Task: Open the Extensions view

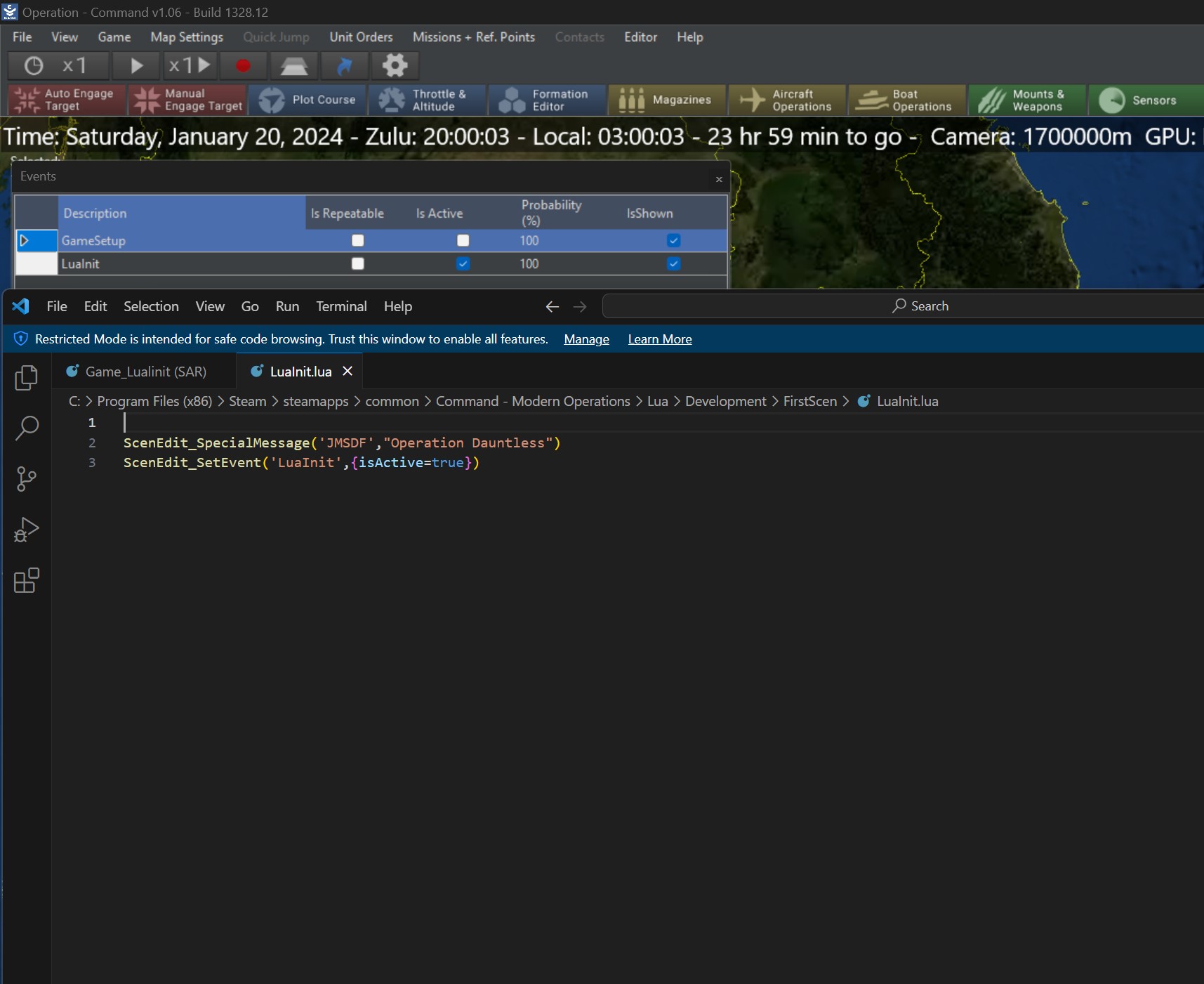Action: (x=27, y=580)
